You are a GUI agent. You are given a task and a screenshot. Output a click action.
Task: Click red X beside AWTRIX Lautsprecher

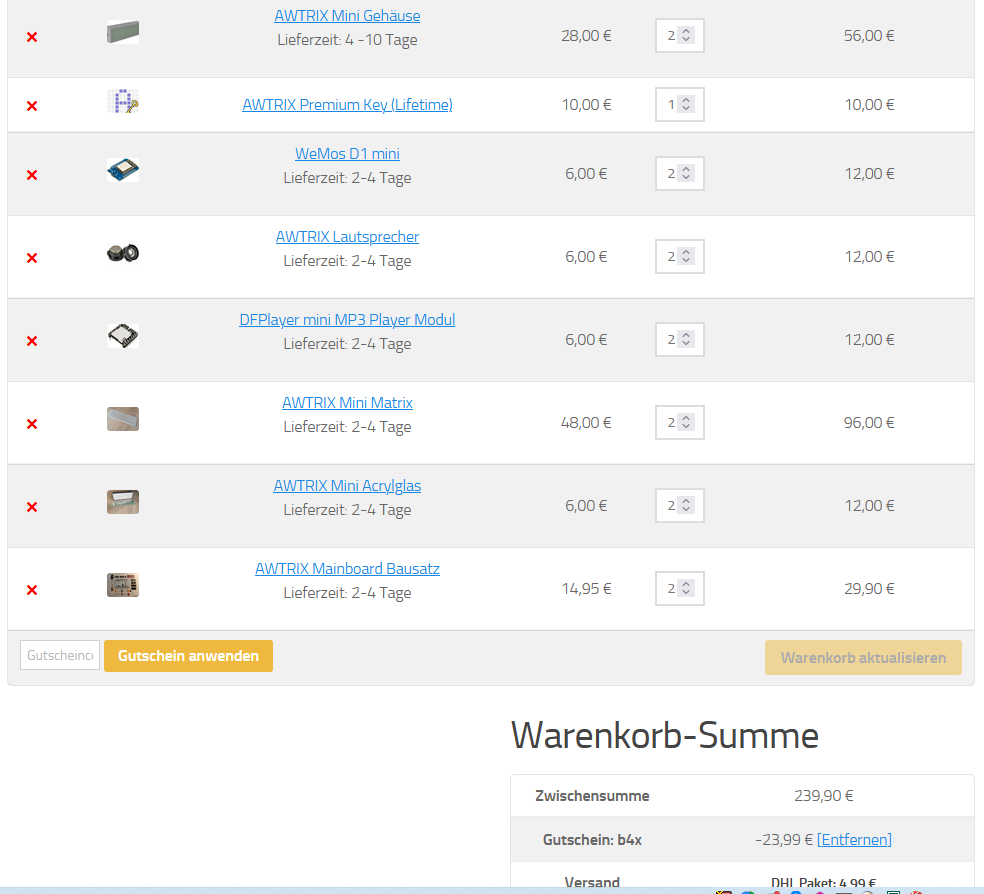pos(32,258)
